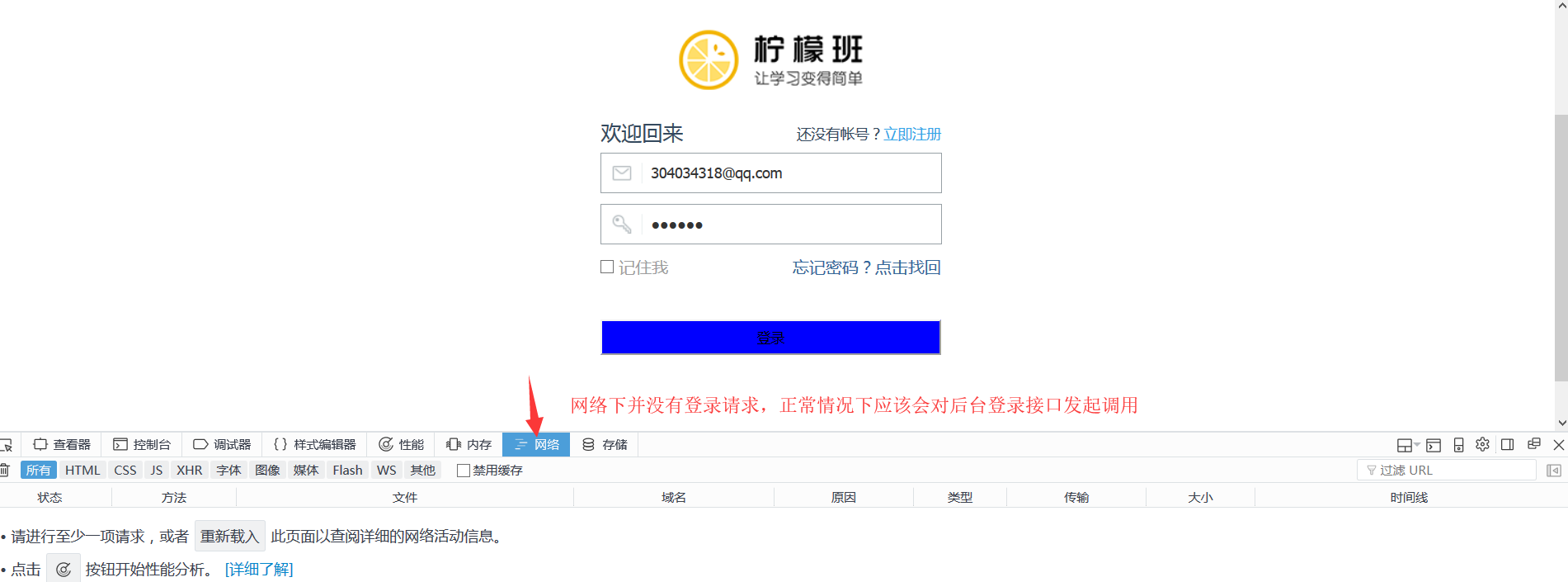Check the 记住我 remember me checkbox
This screenshot has height=582, width=1568.
coord(607,267)
